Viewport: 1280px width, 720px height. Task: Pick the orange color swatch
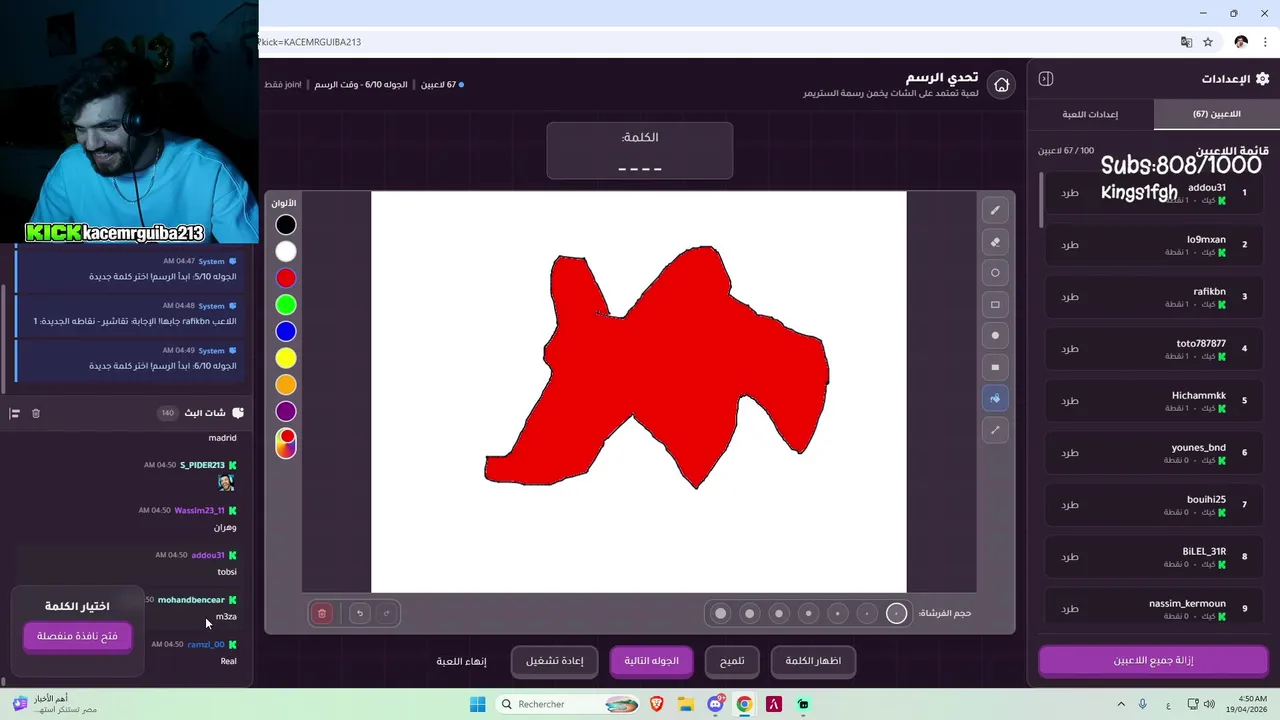[286, 384]
